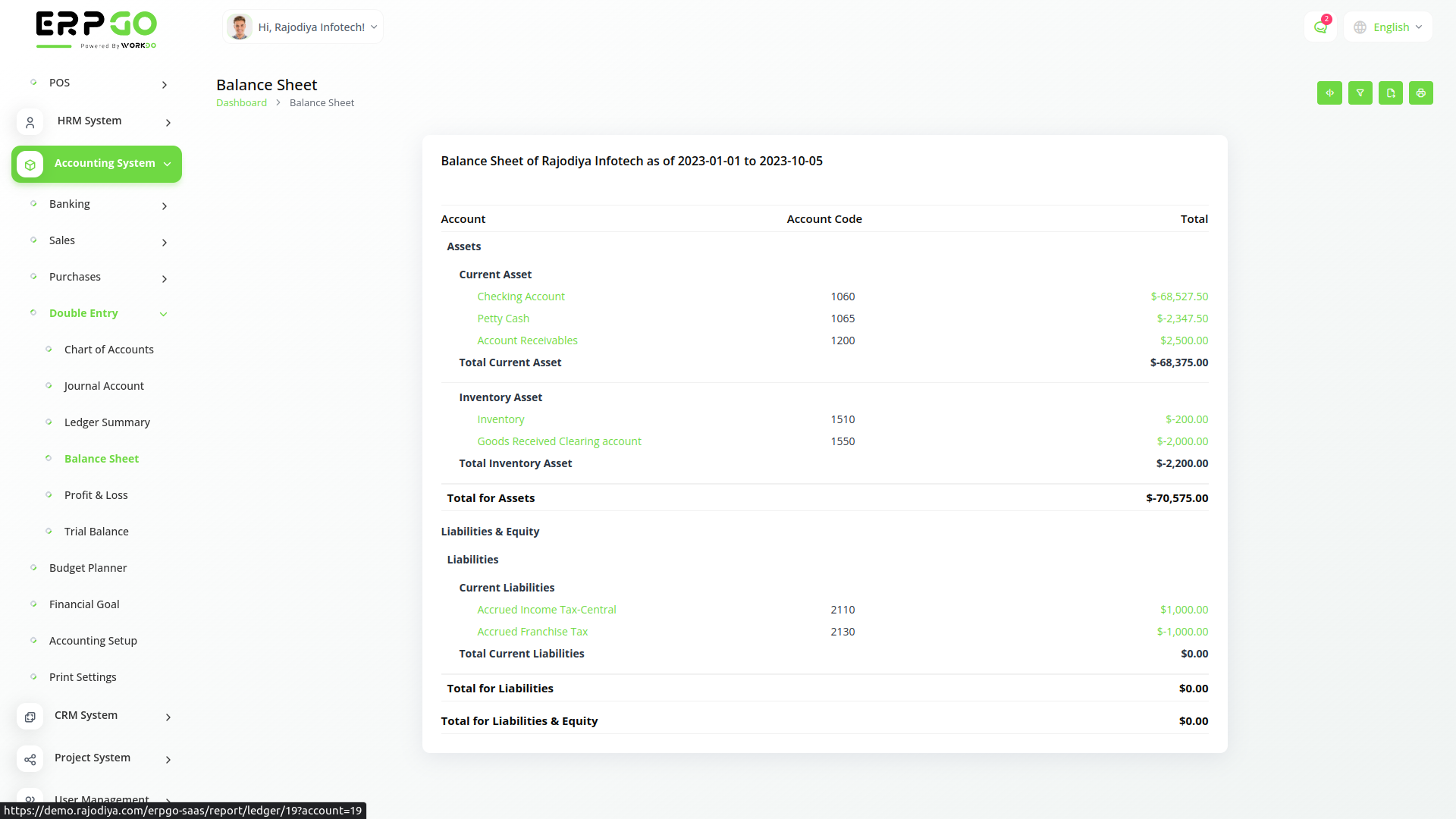Screen dimensions: 1456x819
Task: Export the Balance Sheet report file
Action: point(1390,93)
